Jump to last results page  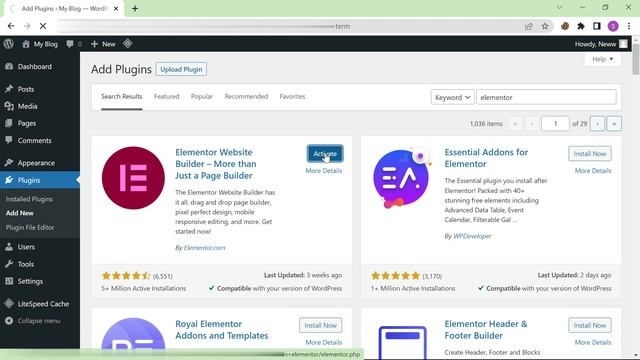(614, 124)
